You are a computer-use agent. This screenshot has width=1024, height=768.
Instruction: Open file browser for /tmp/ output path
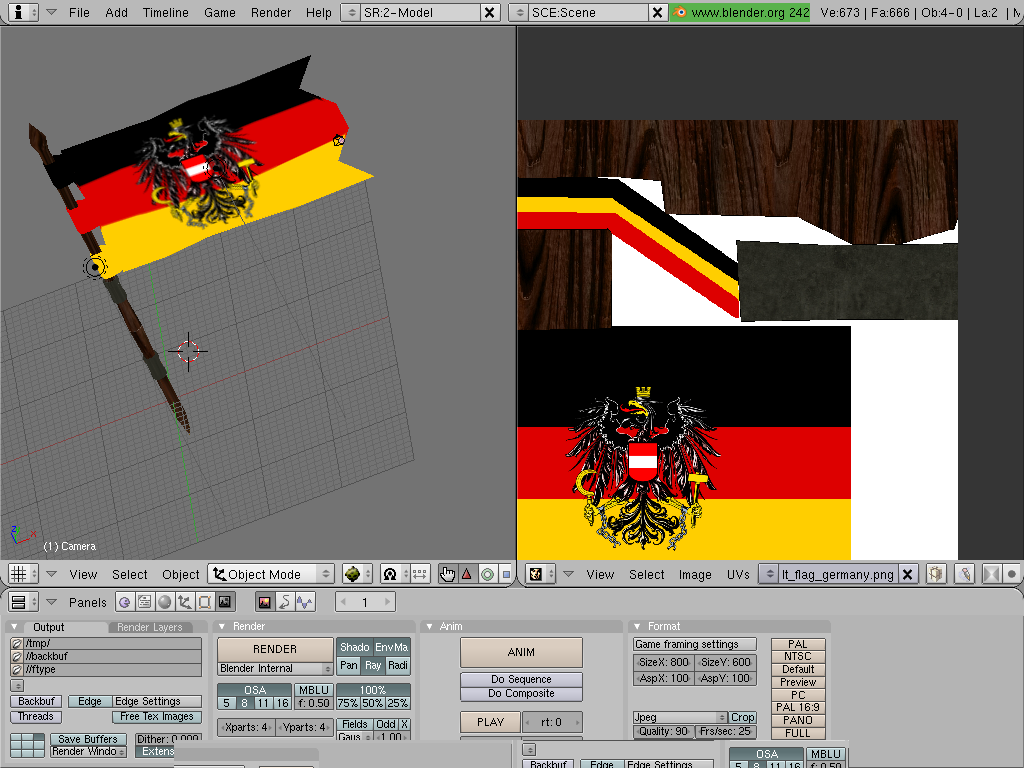pyautogui.click(x=17, y=643)
